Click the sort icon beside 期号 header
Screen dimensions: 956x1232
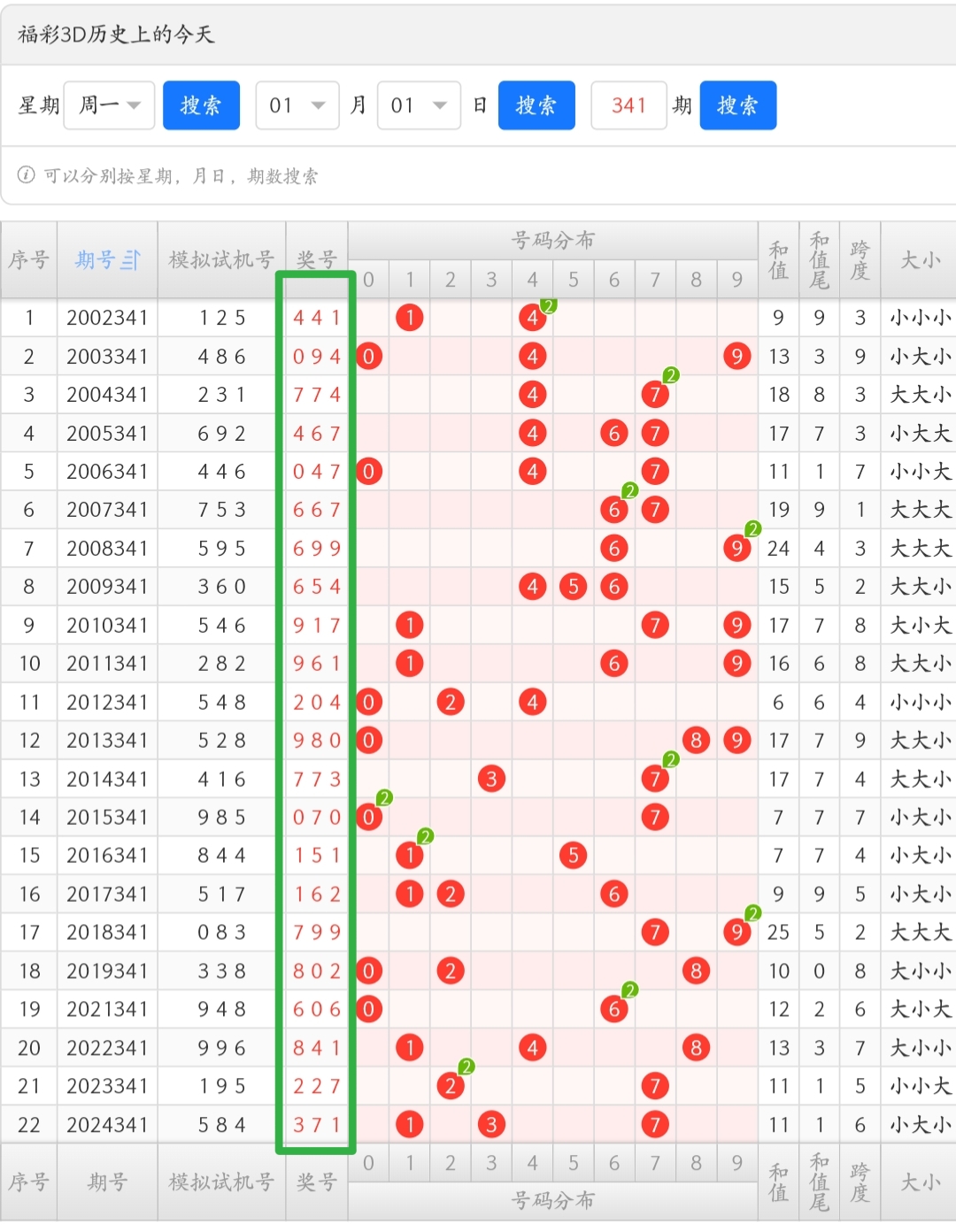[x=131, y=260]
